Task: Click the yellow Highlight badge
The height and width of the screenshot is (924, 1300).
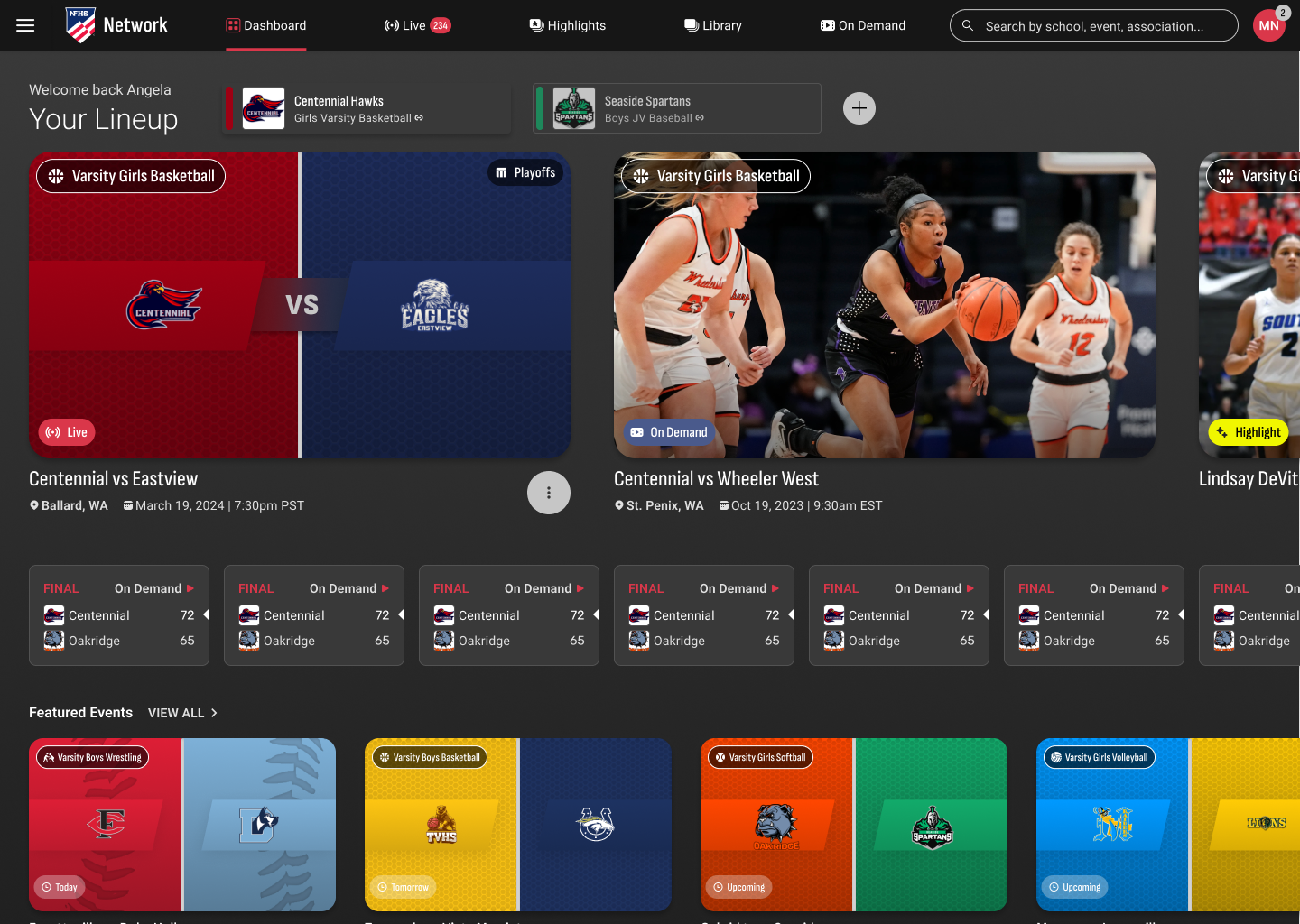Action: pos(1249,432)
